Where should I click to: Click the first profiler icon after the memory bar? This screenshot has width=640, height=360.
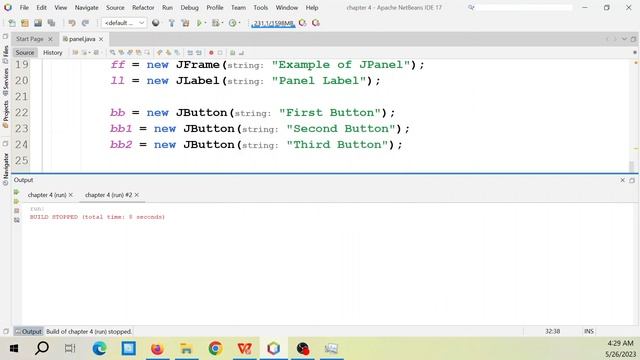coord(302,23)
